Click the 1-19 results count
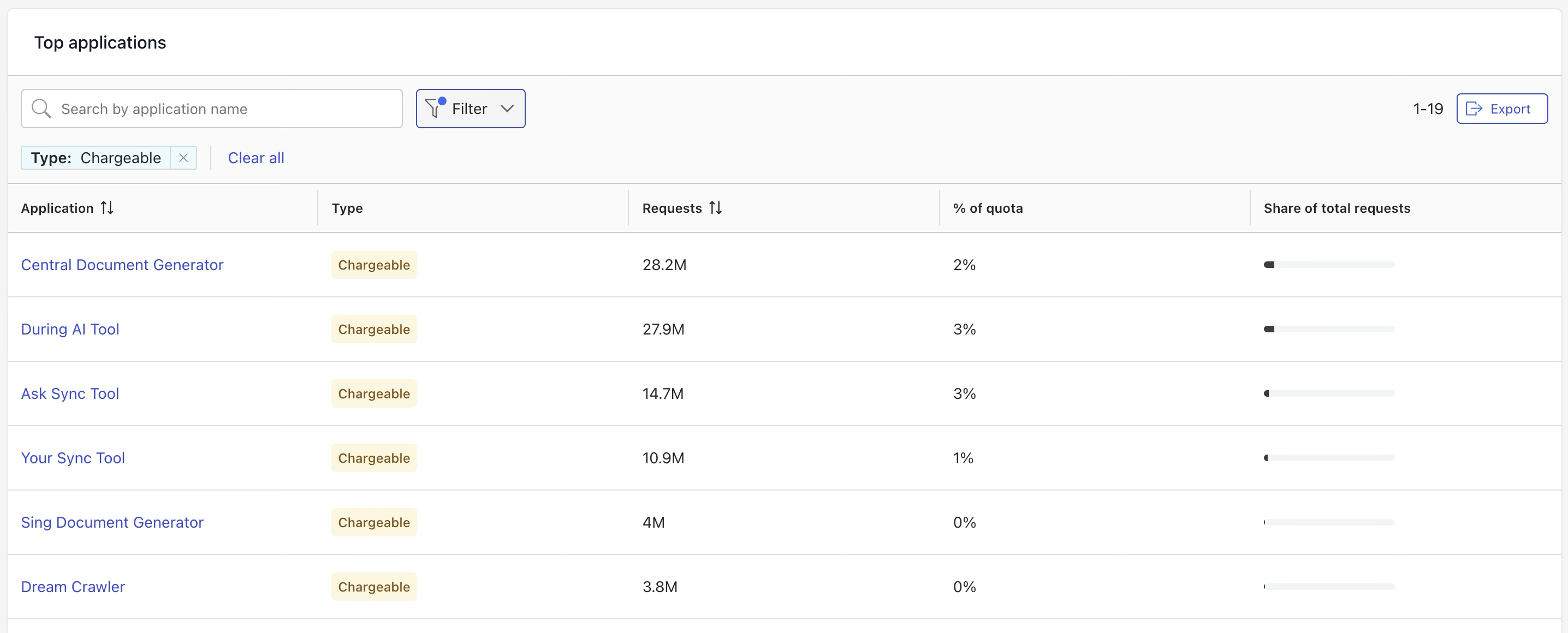This screenshot has height=633, width=1568. (x=1427, y=109)
